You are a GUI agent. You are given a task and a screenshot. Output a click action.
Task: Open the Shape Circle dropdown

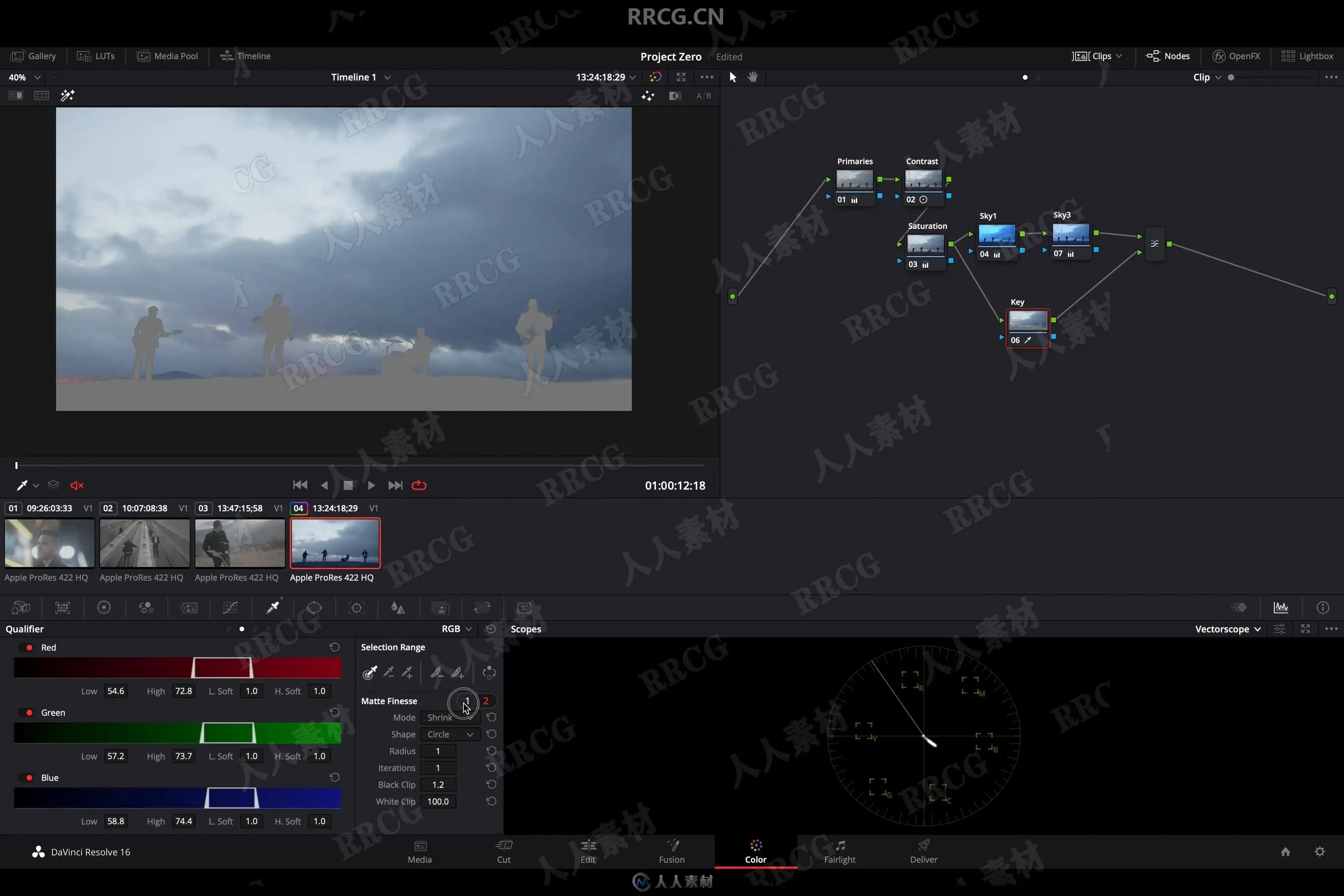coord(450,734)
